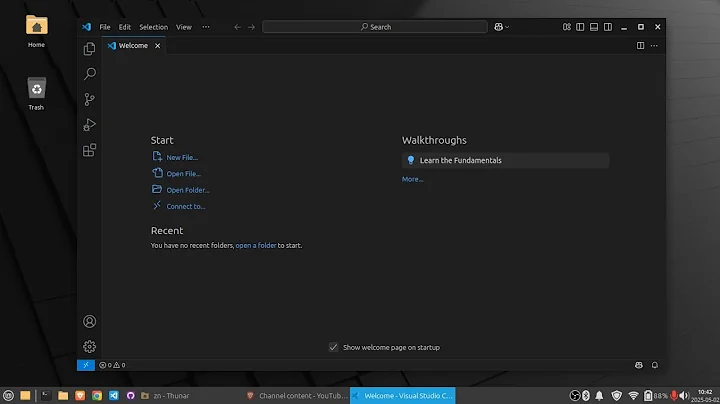Click Open Folder... link
The height and width of the screenshot is (404, 720).
(188, 190)
